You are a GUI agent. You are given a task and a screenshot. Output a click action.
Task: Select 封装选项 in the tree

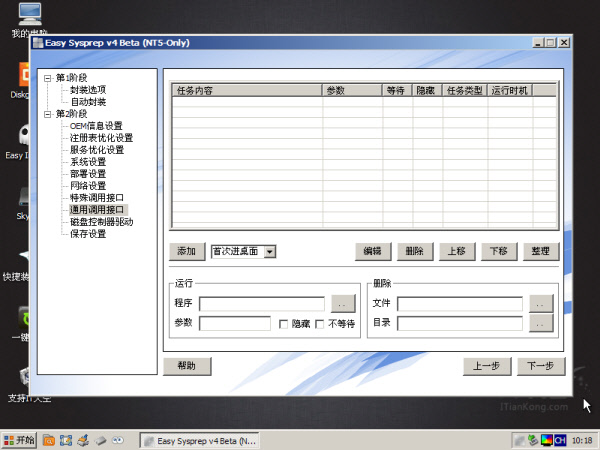tap(88, 90)
